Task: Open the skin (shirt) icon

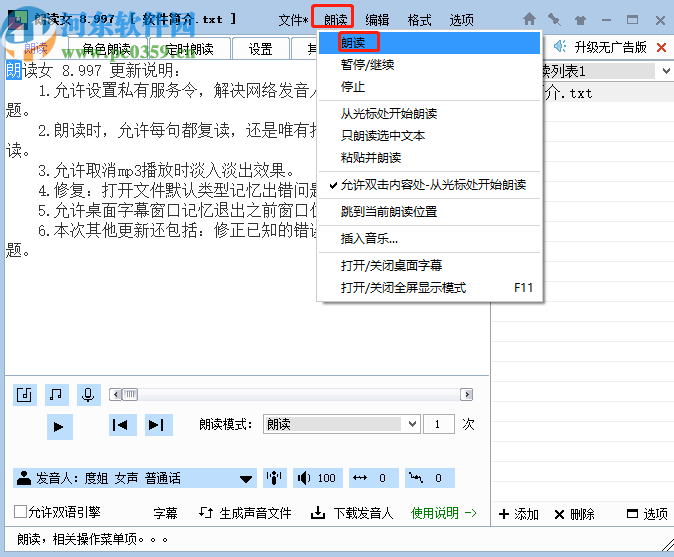Action: pos(580,20)
